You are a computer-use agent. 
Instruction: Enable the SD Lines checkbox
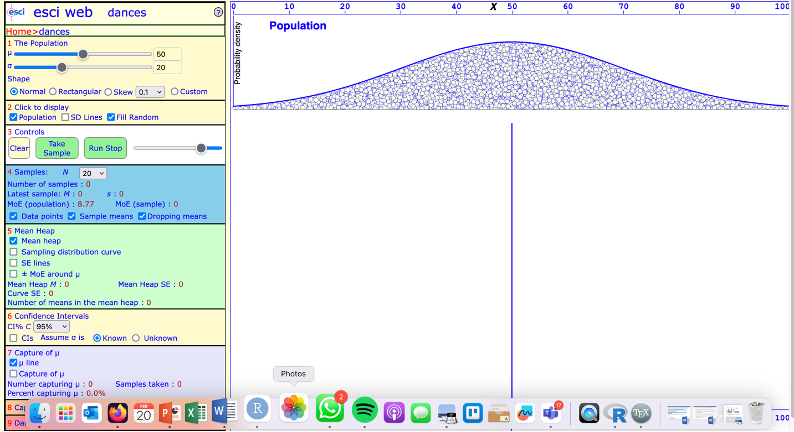65,117
